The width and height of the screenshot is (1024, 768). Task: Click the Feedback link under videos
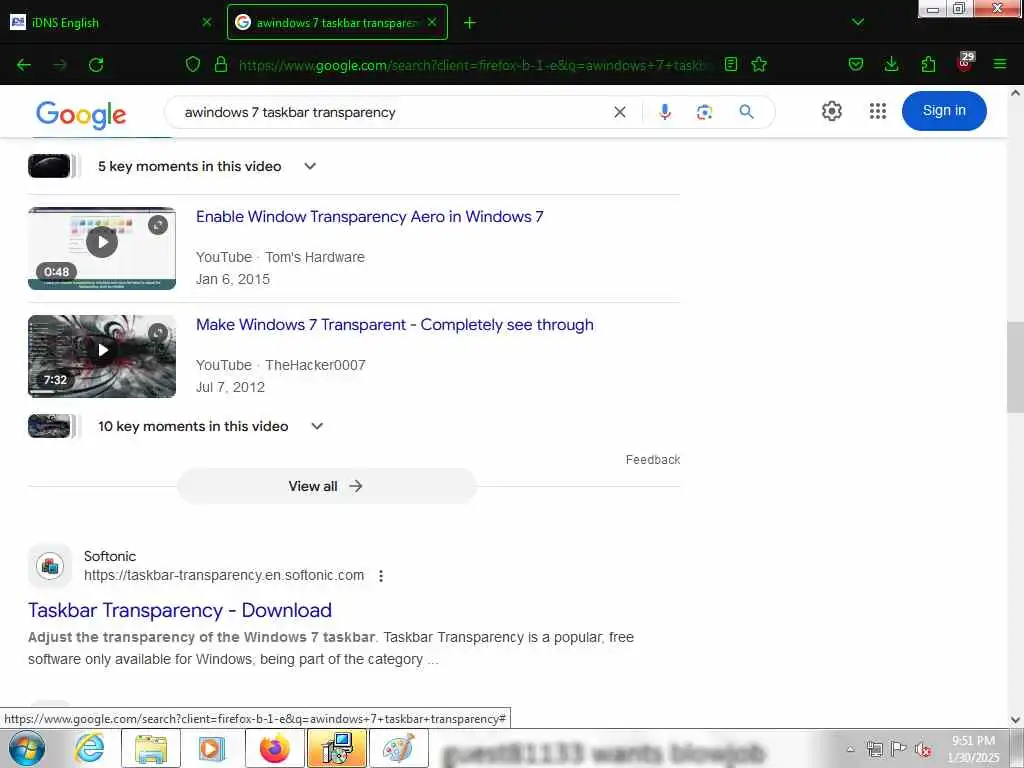coord(652,460)
